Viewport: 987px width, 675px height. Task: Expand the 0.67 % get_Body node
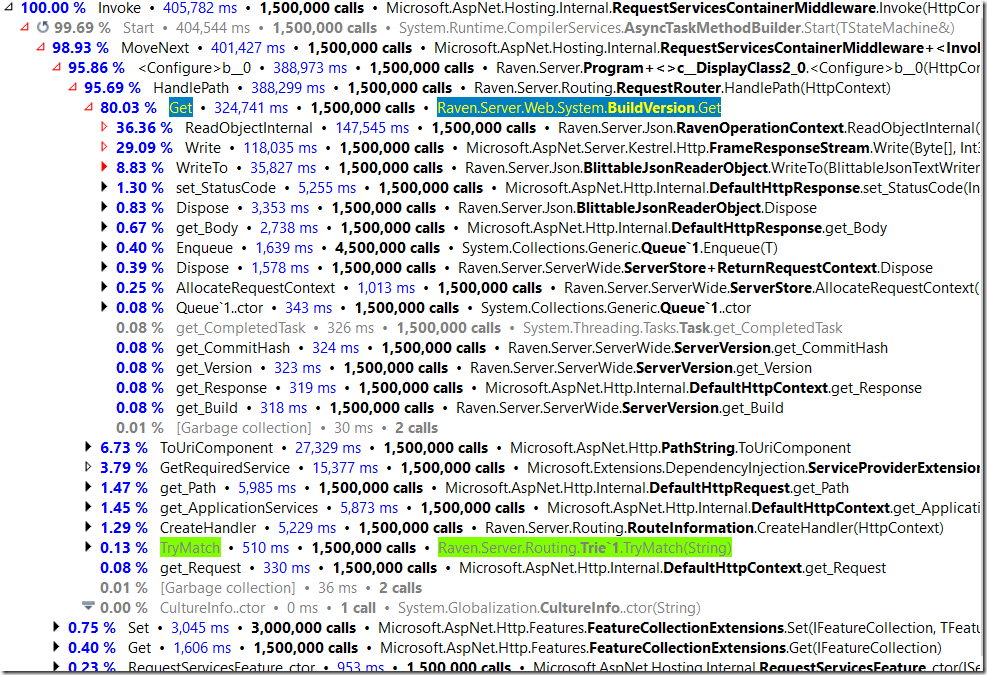point(104,227)
